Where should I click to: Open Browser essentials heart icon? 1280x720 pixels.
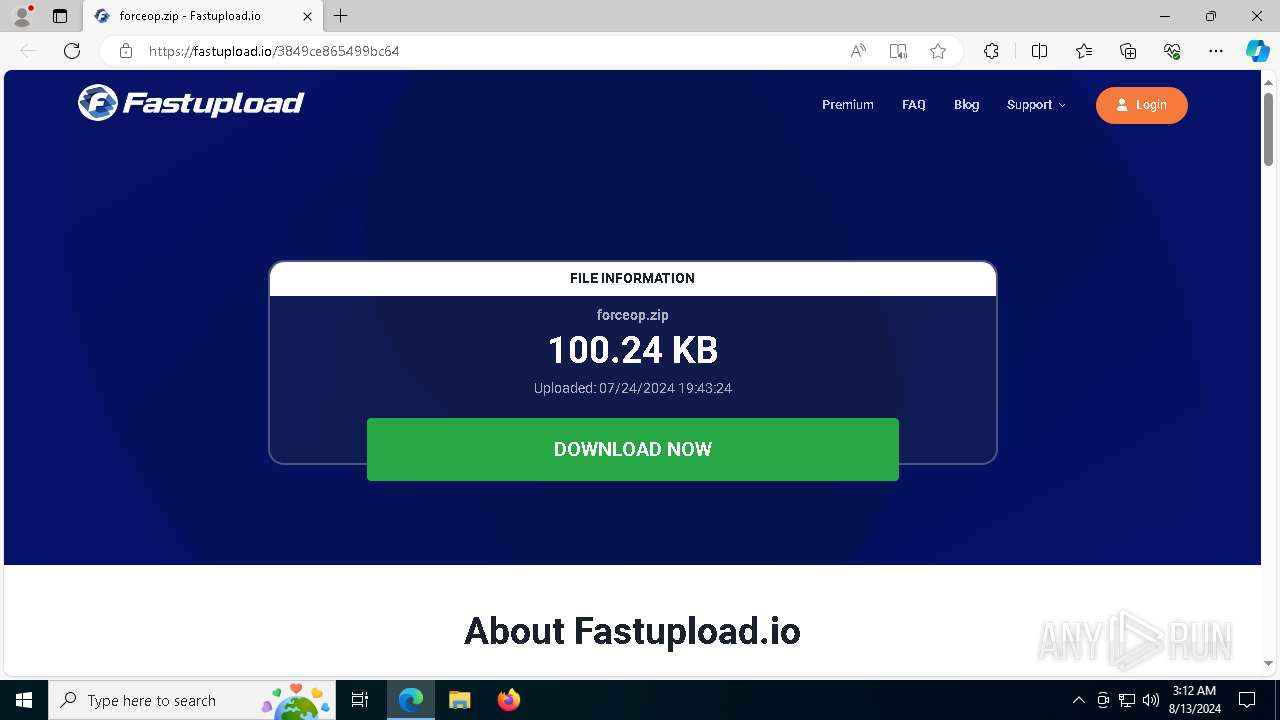[1172, 51]
